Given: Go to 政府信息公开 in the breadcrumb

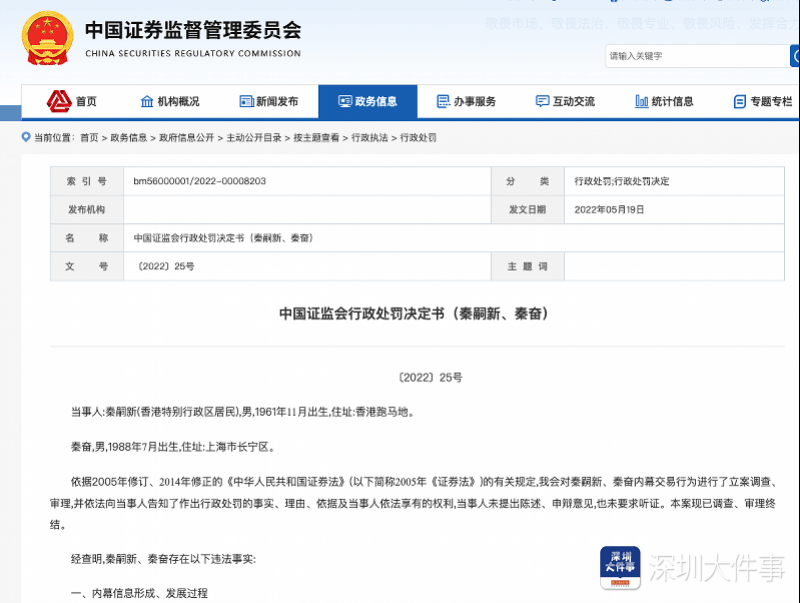Looking at the screenshot, I should click(186, 138).
